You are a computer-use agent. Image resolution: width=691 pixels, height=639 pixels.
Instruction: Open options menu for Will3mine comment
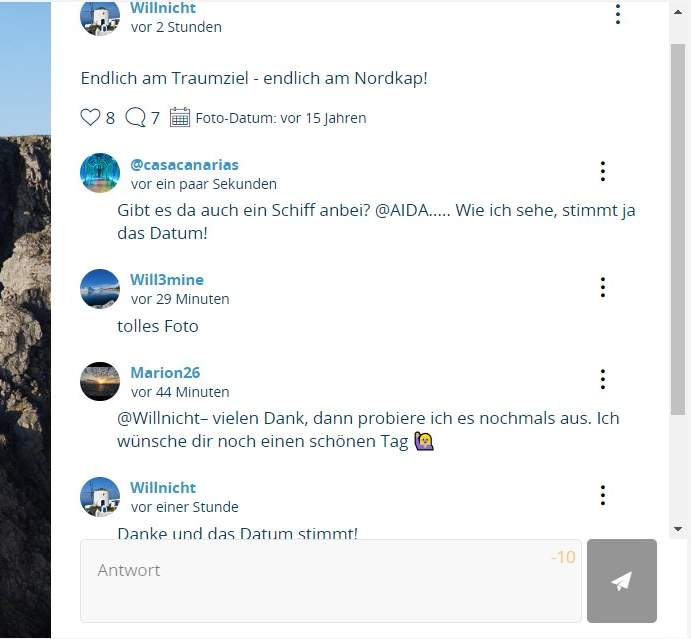(x=603, y=287)
